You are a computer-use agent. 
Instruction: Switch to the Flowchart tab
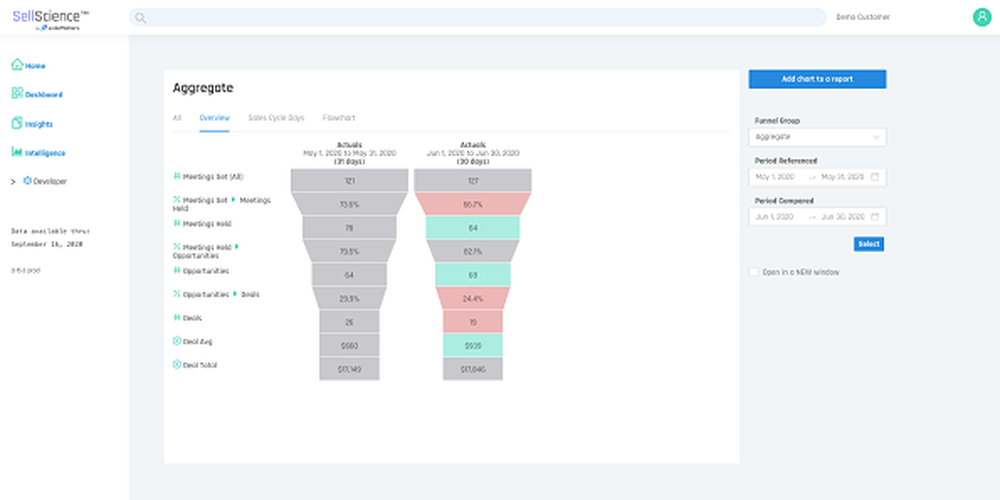click(x=339, y=118)
